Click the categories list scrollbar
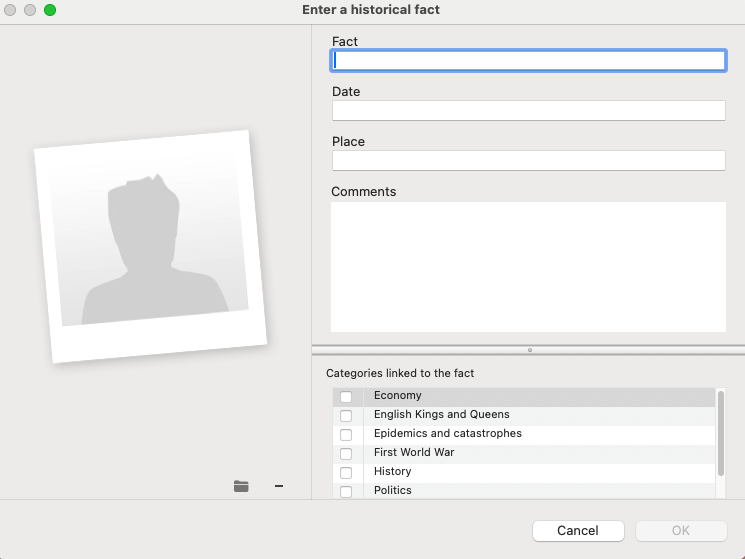 (721, 433)
